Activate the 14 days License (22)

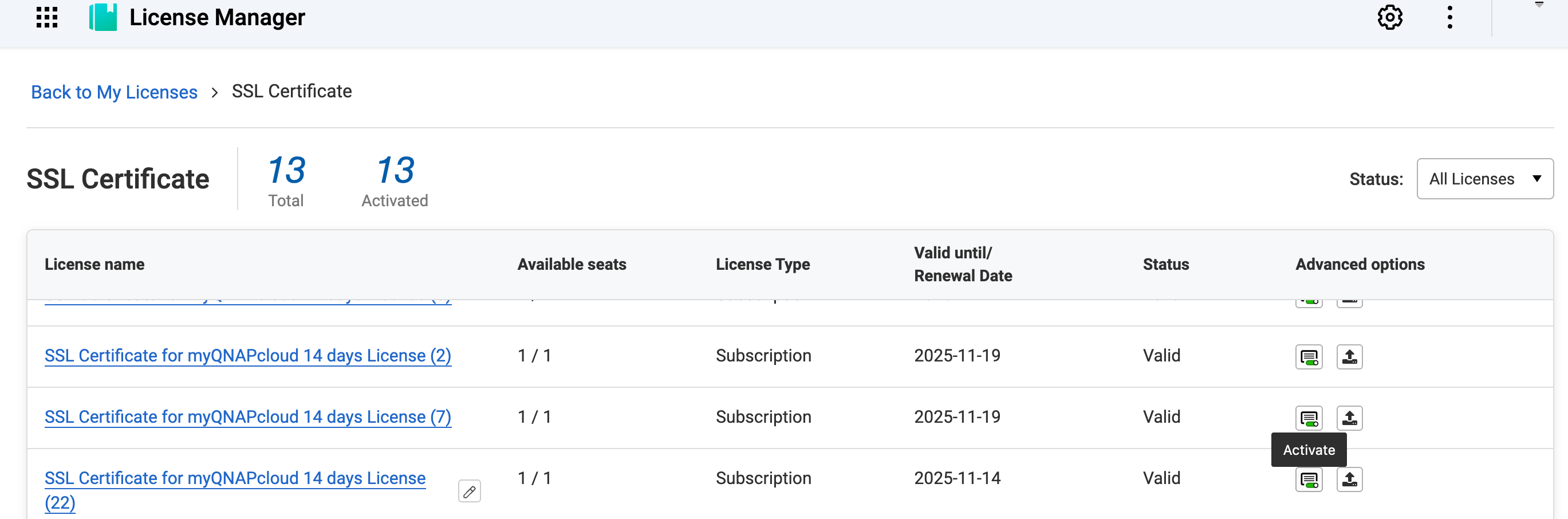click(1308, 480)
